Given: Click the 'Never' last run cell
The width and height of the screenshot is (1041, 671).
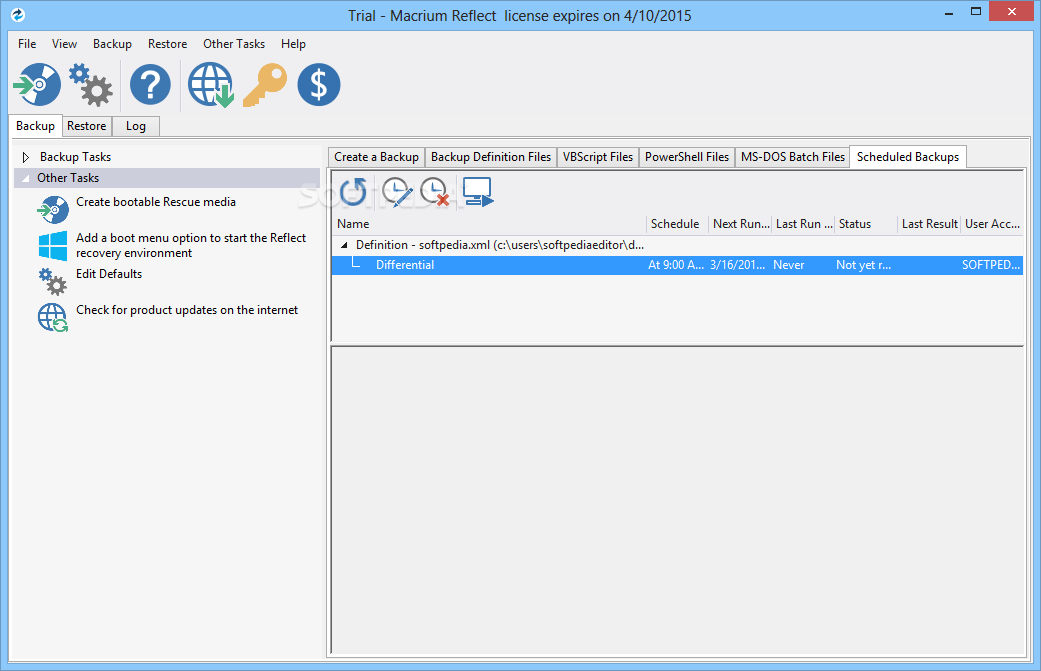Looking at the screenshot, I should click(x=789, y=265).
